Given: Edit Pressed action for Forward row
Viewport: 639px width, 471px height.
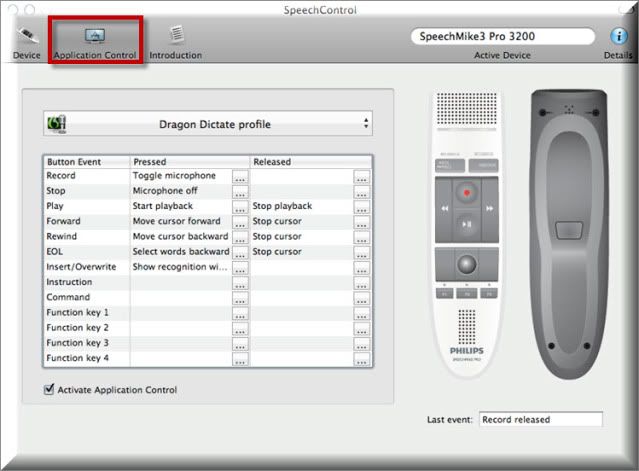Looking at the screenshot, I should coord(240,222).
